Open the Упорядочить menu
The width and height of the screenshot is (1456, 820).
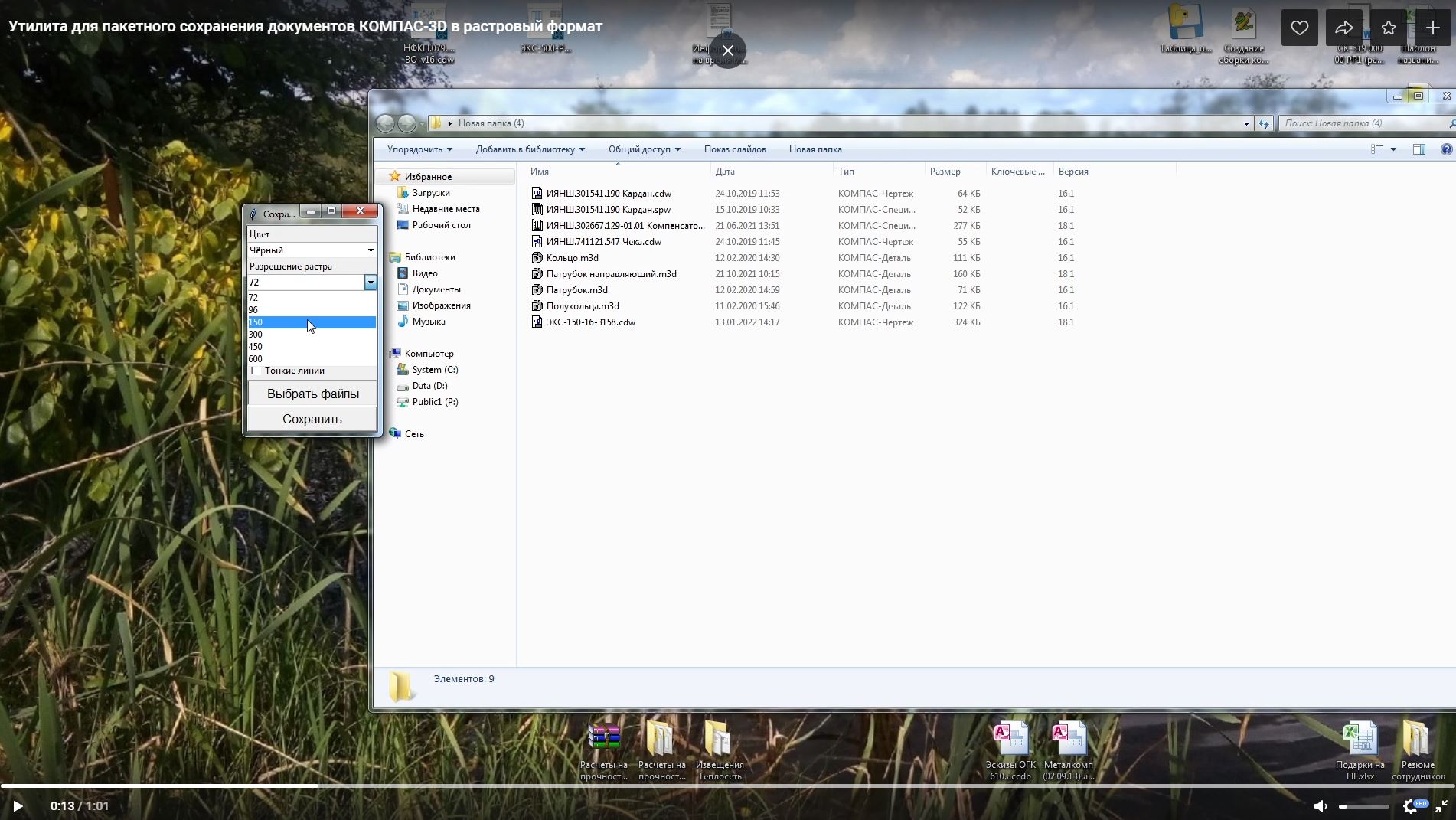[419, 149]
